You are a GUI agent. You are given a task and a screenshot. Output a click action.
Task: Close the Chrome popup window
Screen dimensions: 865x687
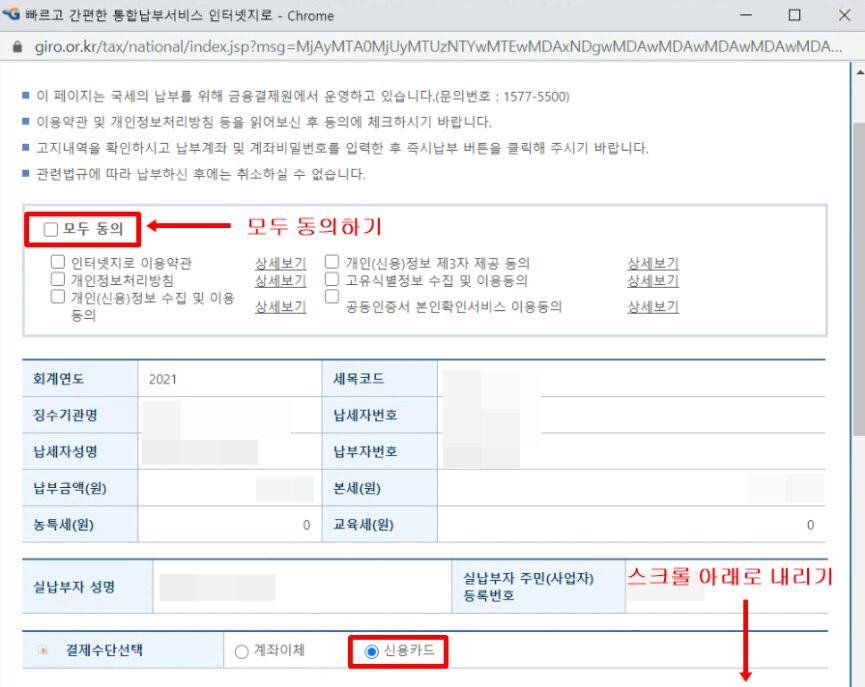click(x=844, y=15)
